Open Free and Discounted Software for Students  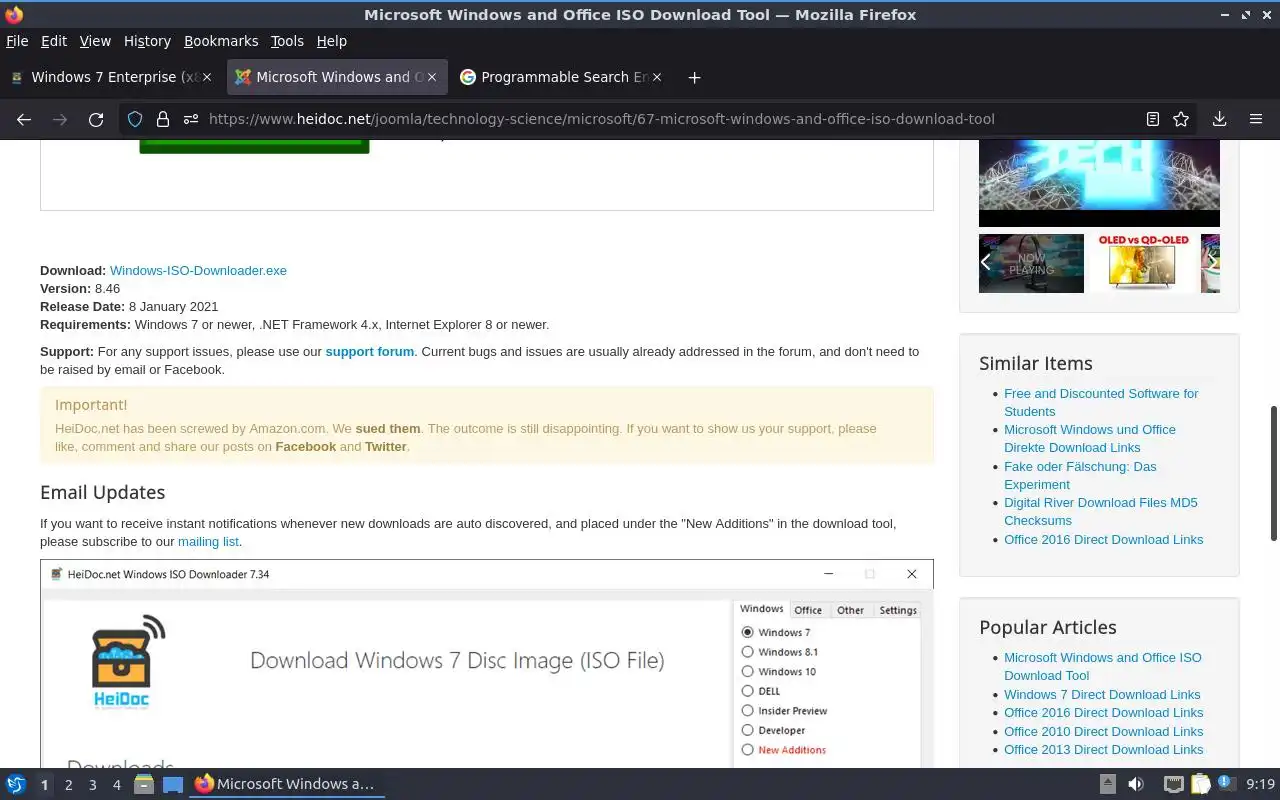pos(1101,403)
